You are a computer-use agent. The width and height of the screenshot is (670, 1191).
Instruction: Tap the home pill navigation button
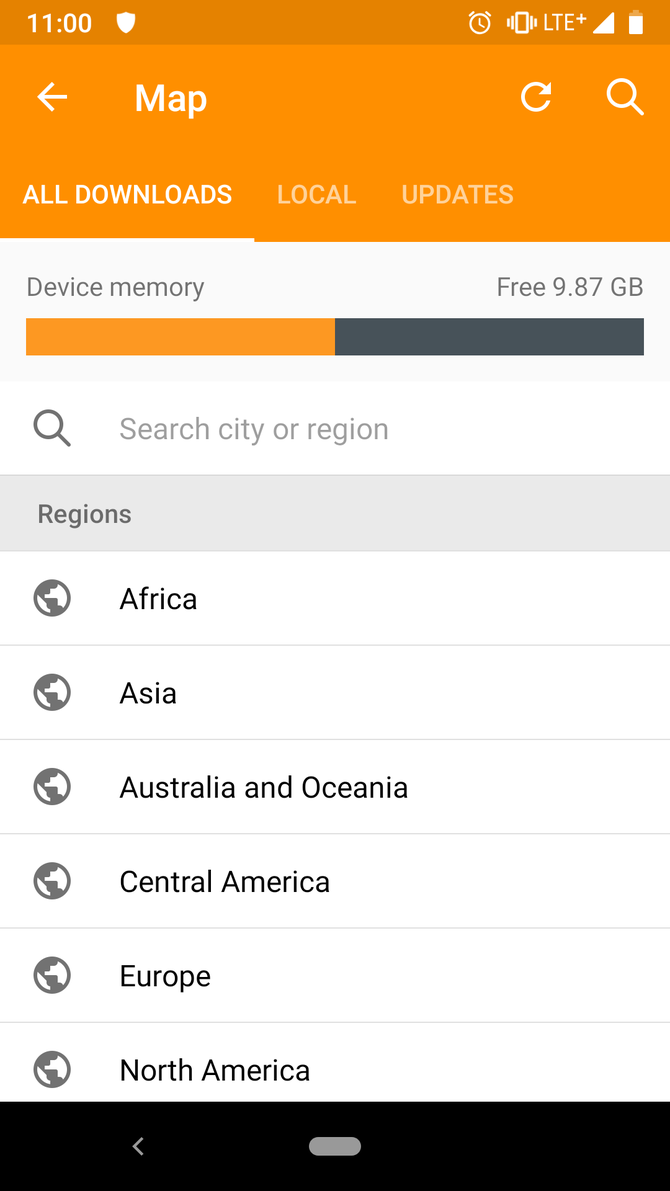coord(335,1146)
